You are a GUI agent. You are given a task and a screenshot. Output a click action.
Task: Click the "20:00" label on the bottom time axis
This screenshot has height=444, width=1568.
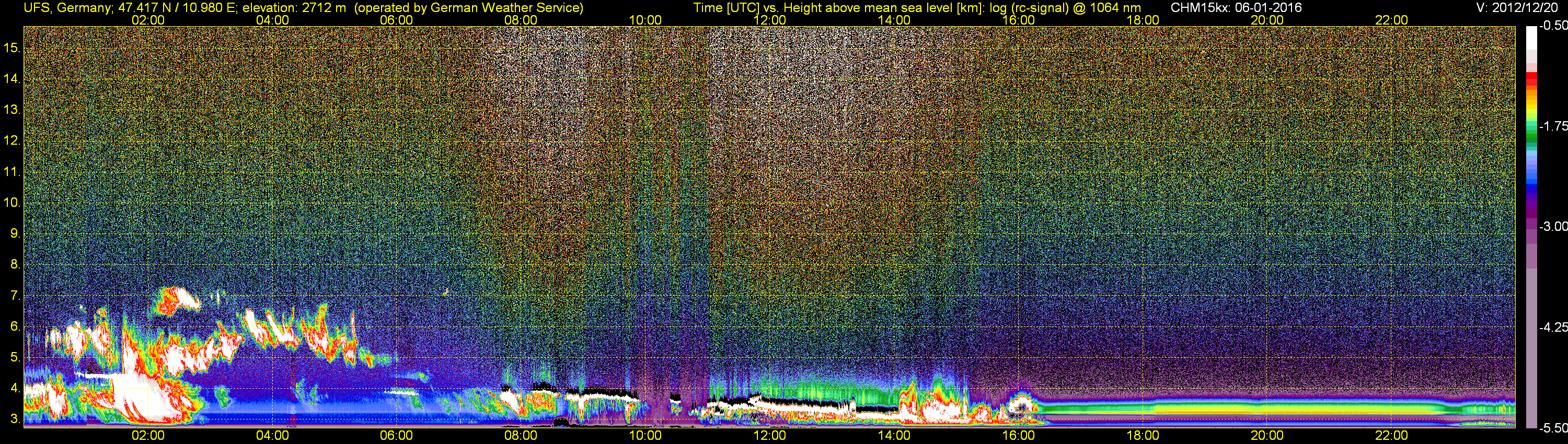tap(1267, 436)
